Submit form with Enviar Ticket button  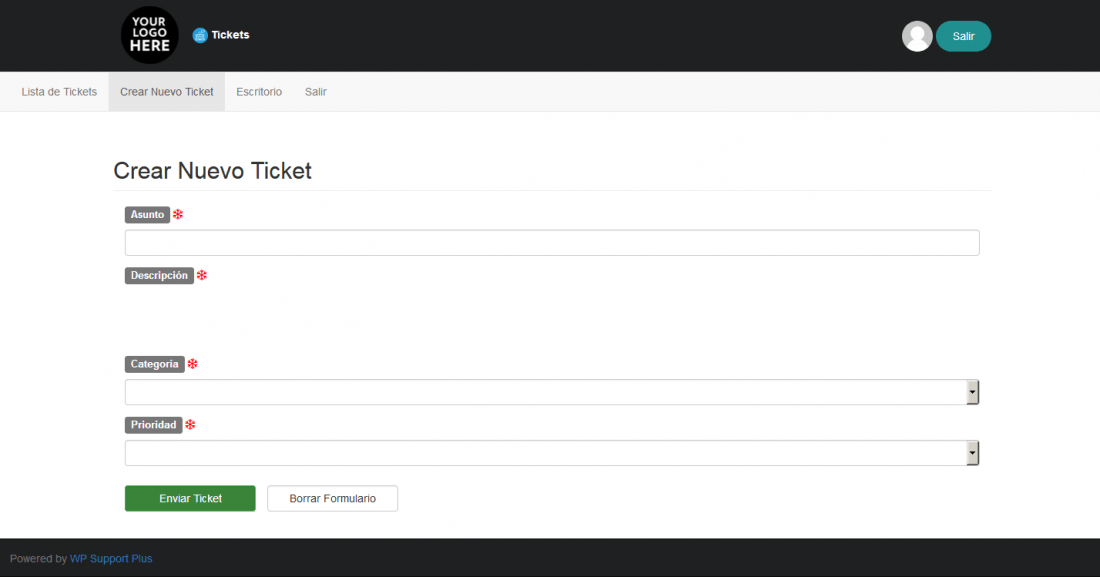[190, 498]
